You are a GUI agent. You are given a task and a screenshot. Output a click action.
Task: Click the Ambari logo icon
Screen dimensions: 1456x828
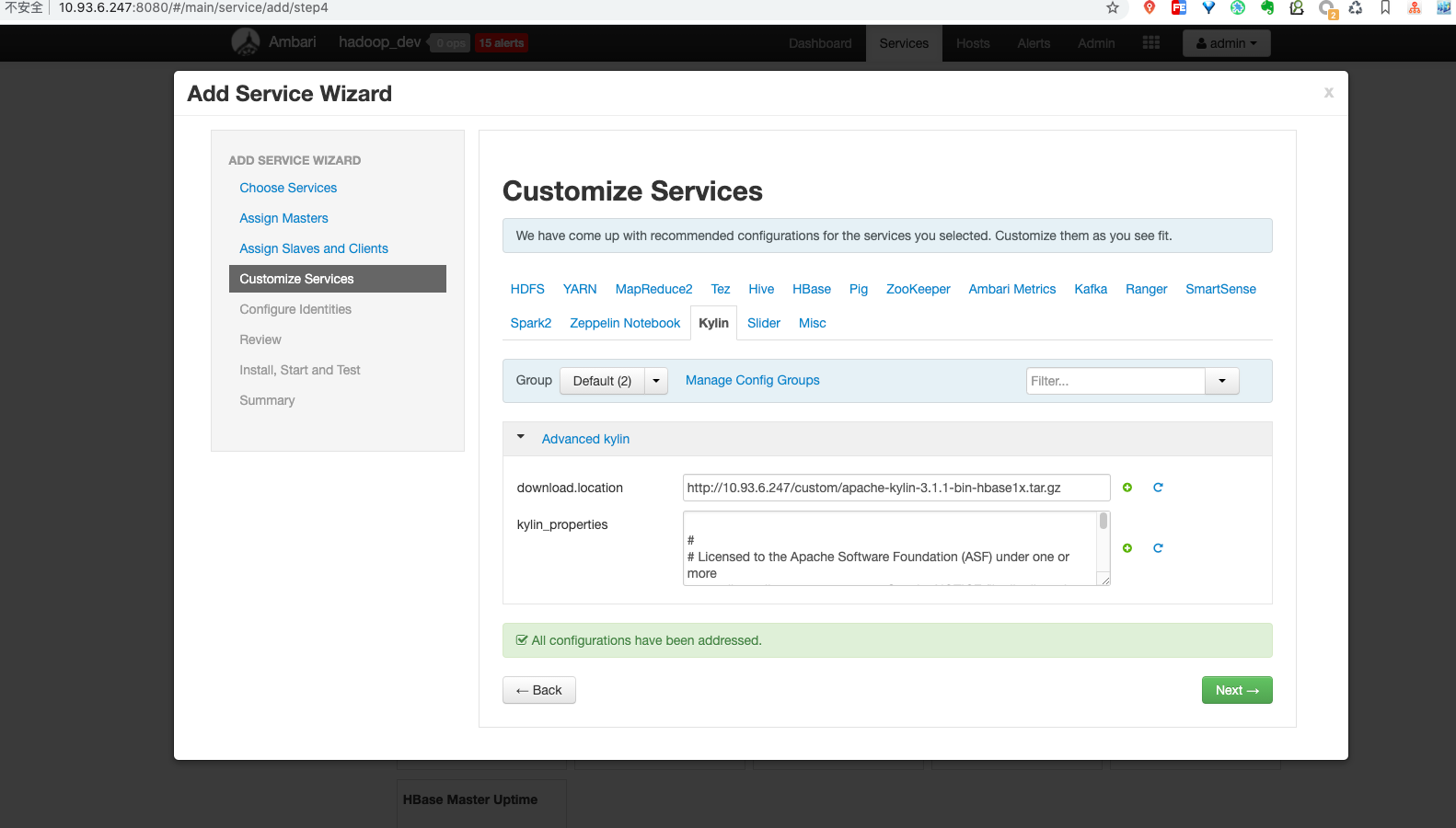coord(246,42)
